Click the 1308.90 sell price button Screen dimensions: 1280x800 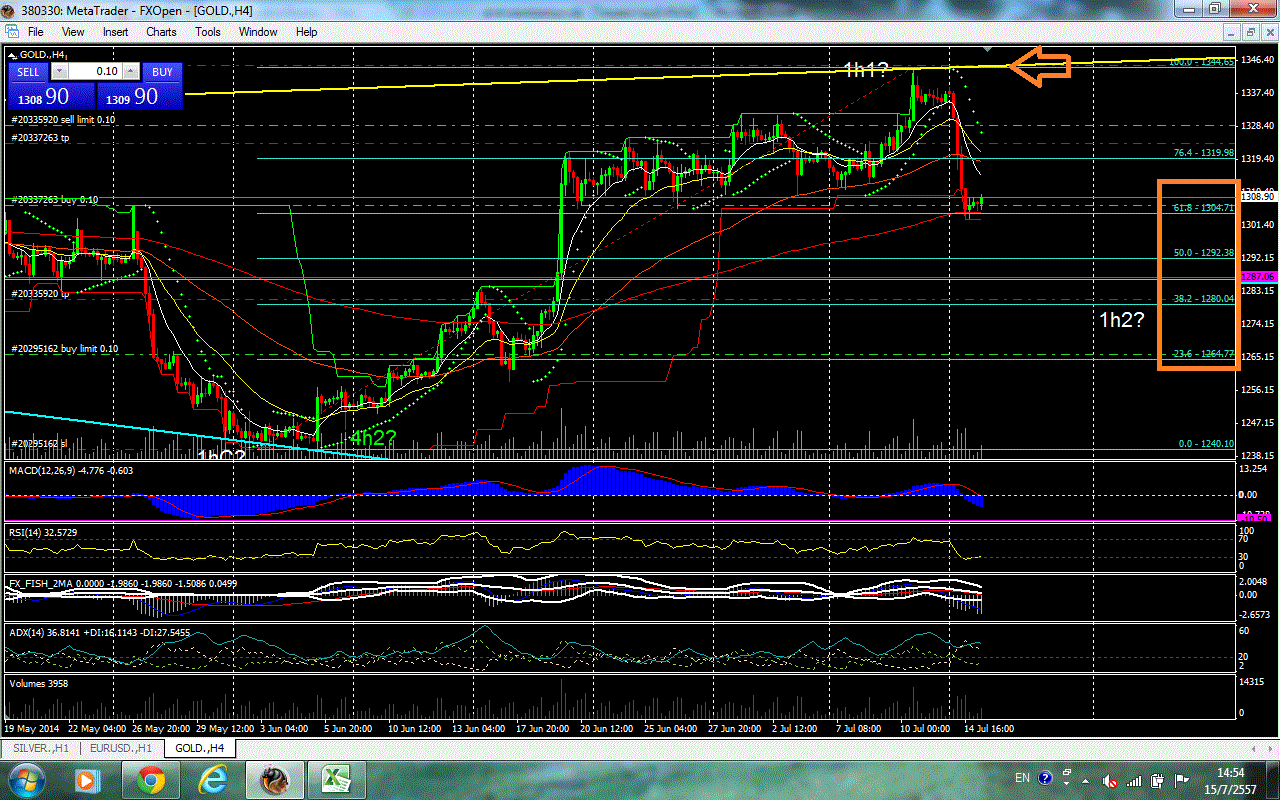[50, 96]
